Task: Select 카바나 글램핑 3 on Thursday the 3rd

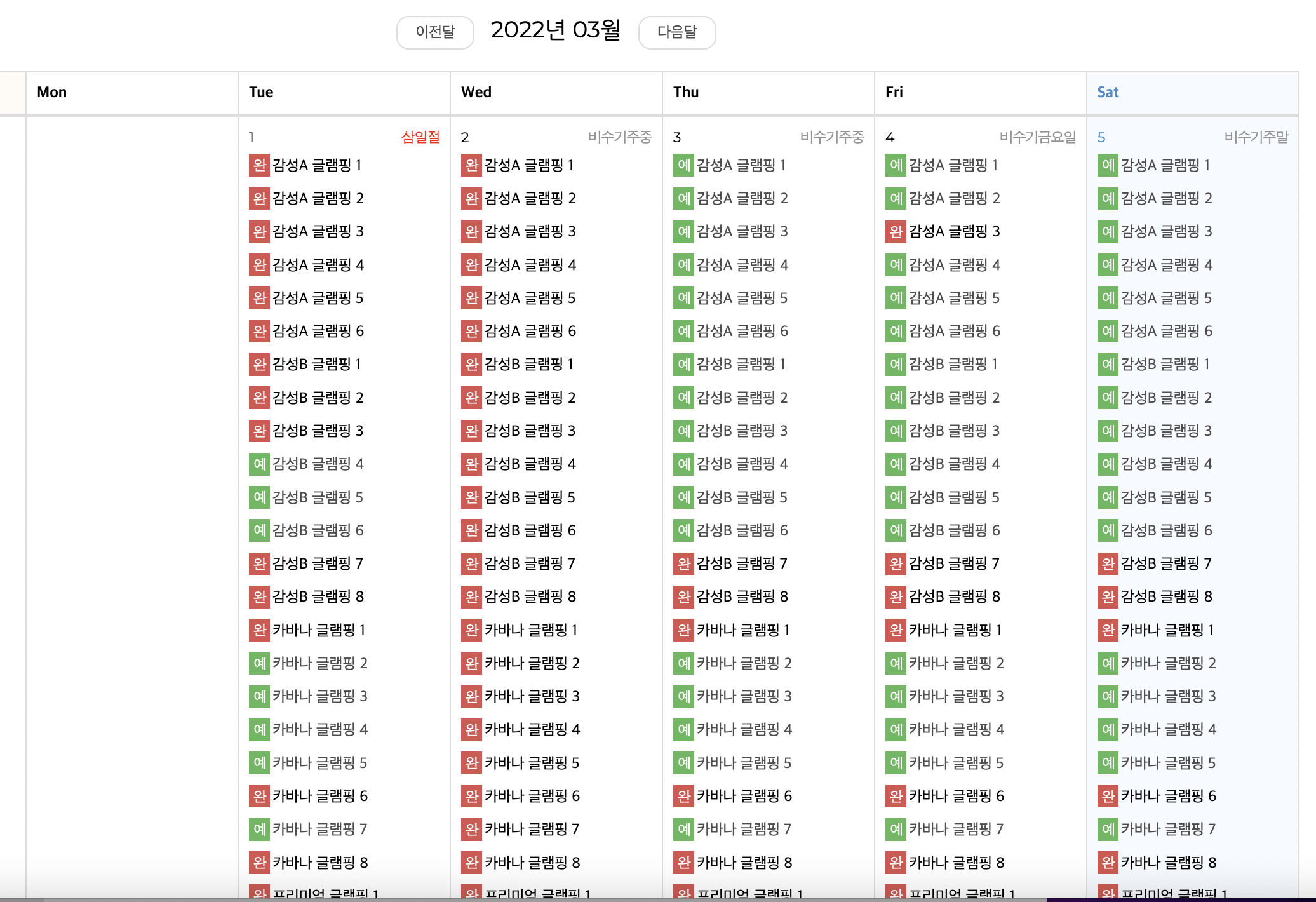Action: [x=744, y=697]
